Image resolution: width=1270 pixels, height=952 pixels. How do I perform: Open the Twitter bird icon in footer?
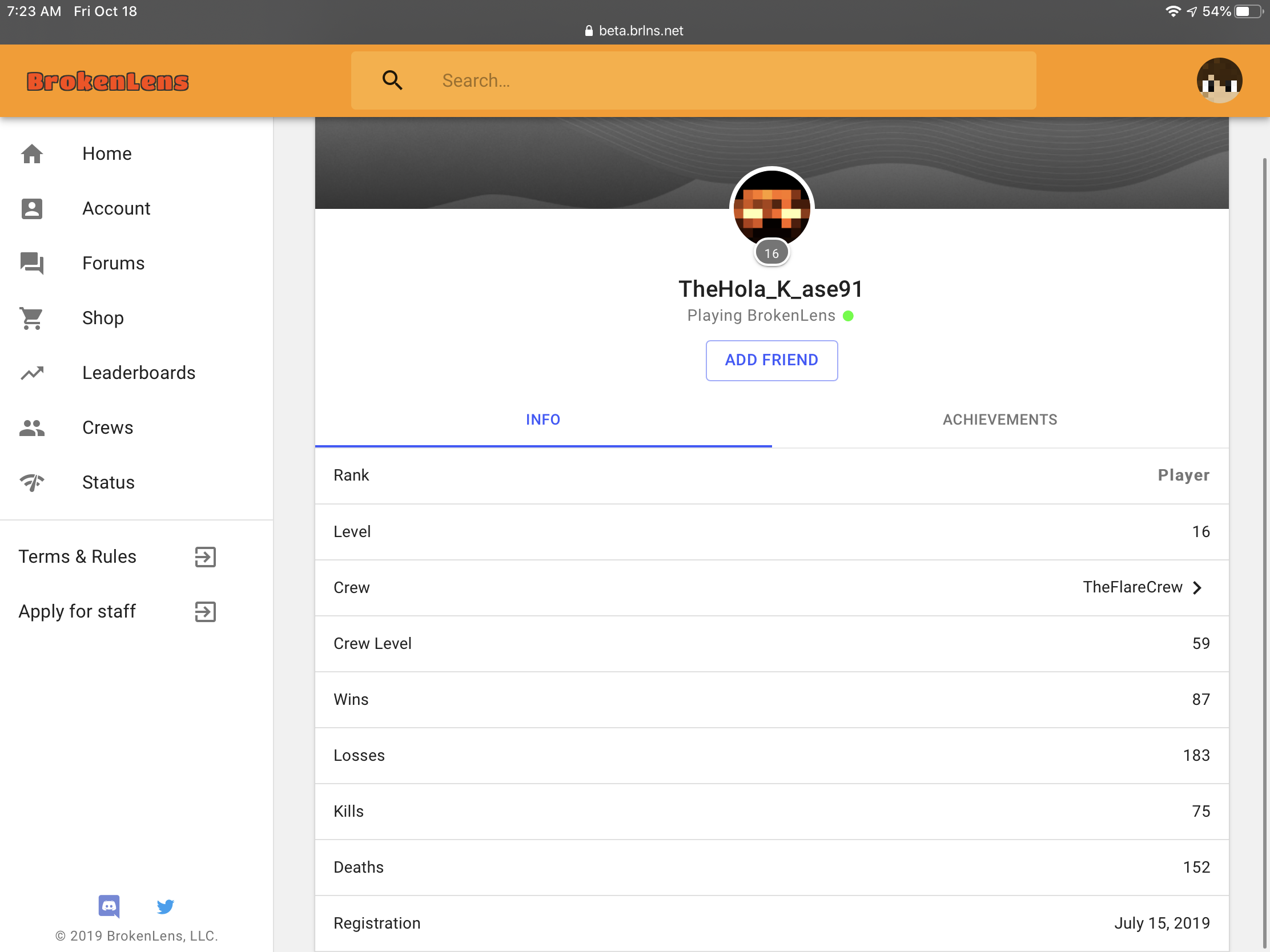coord(166,907)
